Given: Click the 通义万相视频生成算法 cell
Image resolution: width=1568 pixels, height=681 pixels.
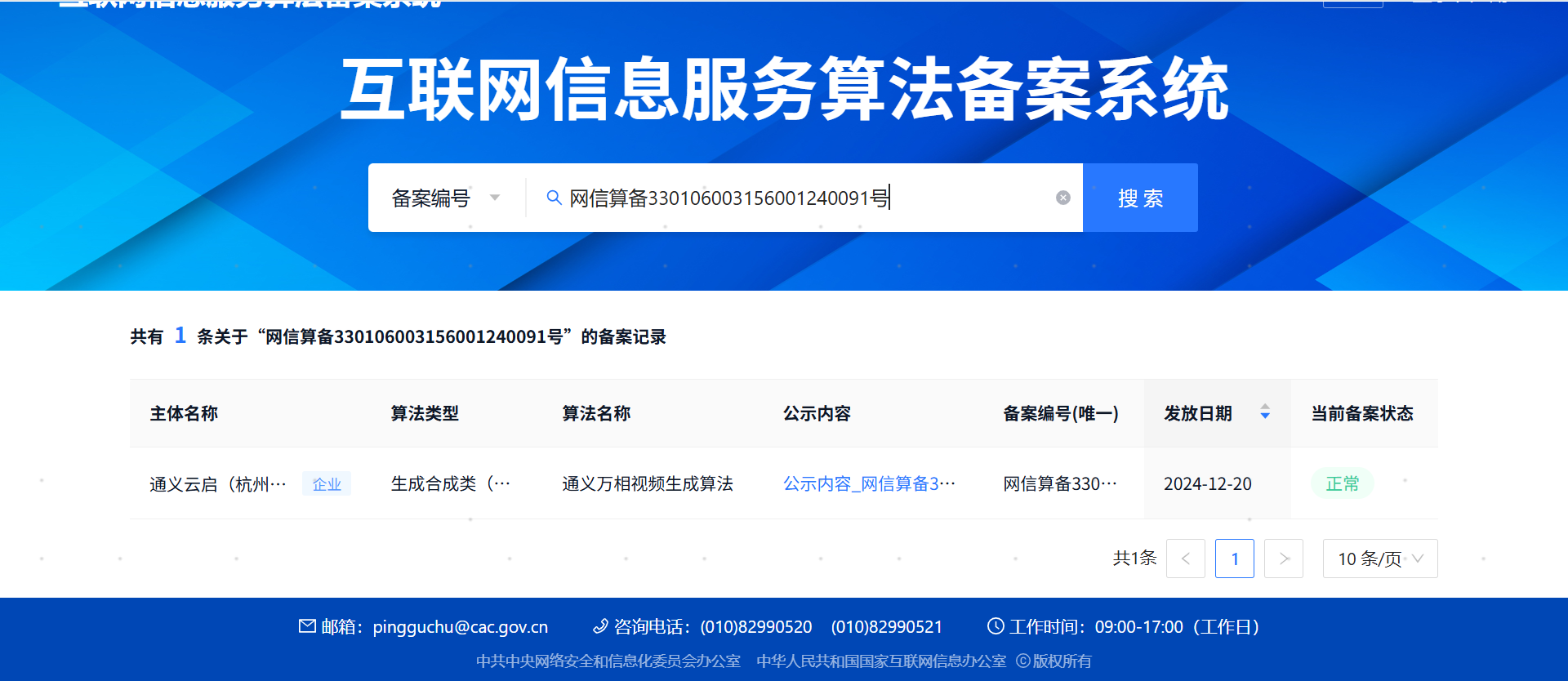Looking at the screenshot, I should (648, 483).
